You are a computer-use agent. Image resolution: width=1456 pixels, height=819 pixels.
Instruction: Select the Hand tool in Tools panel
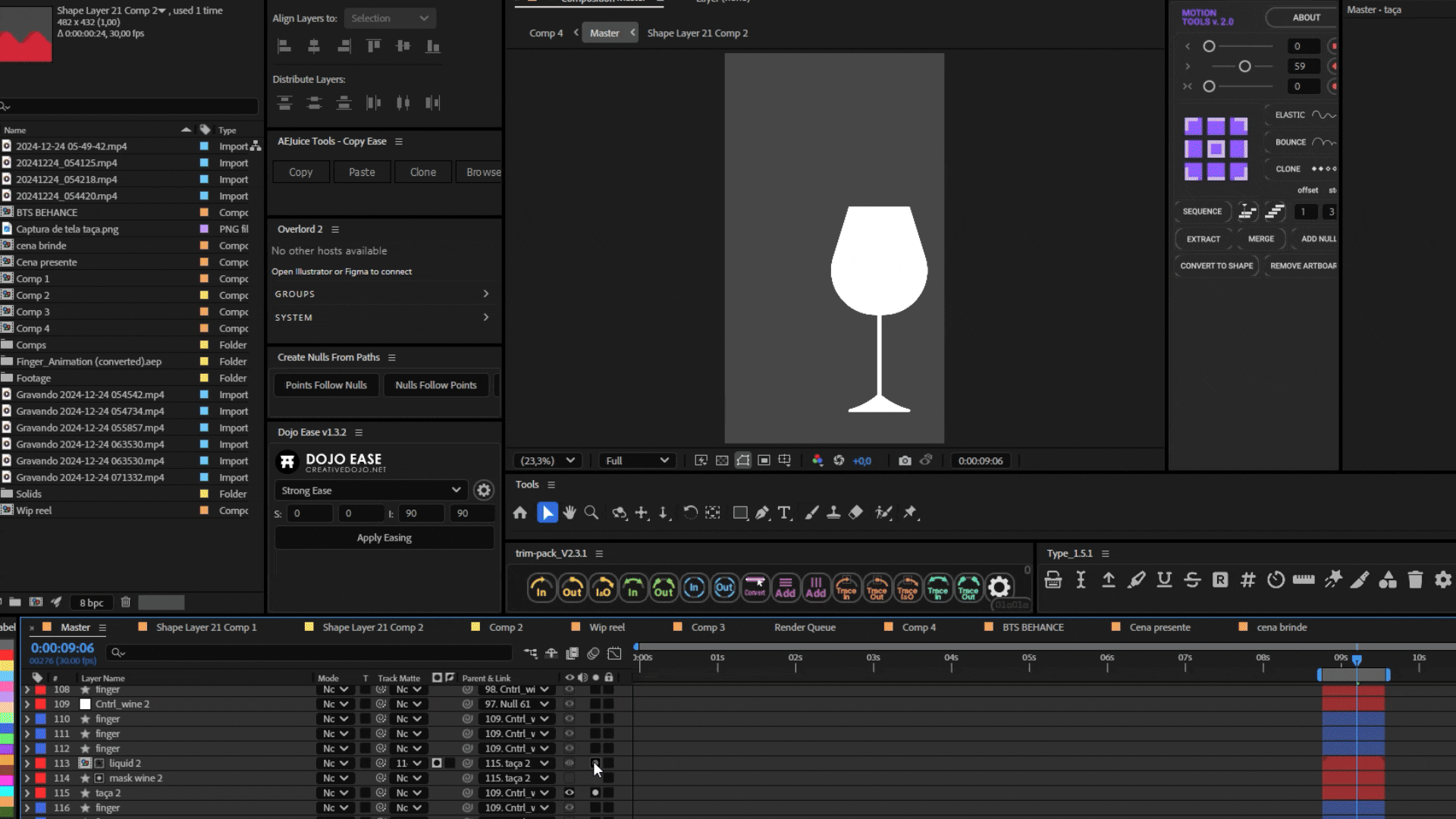(x=570, y=513)
